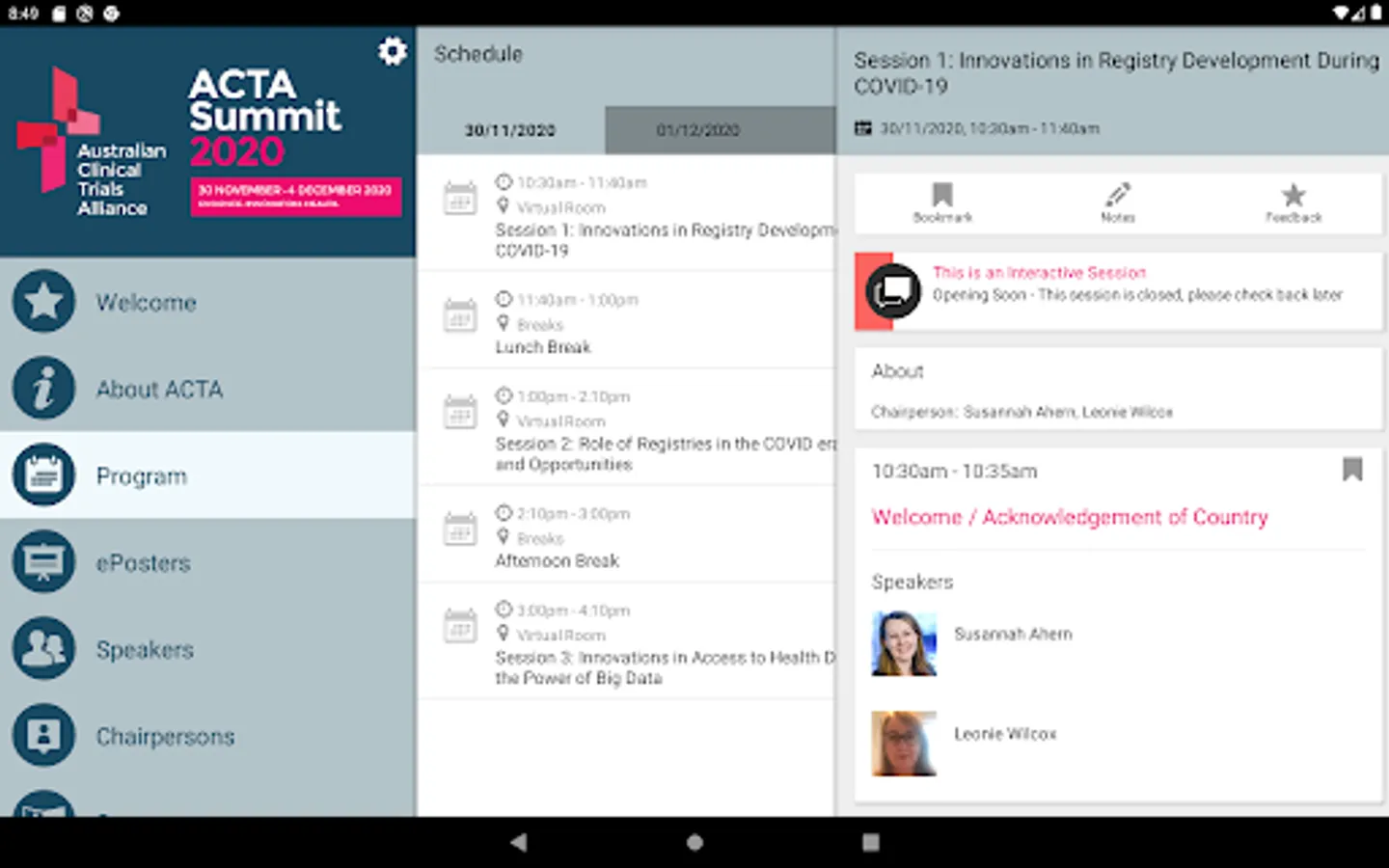Bookmark the Welcome / Acknowledgement of Country item
Image resolution: width=1389 pixels, height=868 pixels.
1352,470
